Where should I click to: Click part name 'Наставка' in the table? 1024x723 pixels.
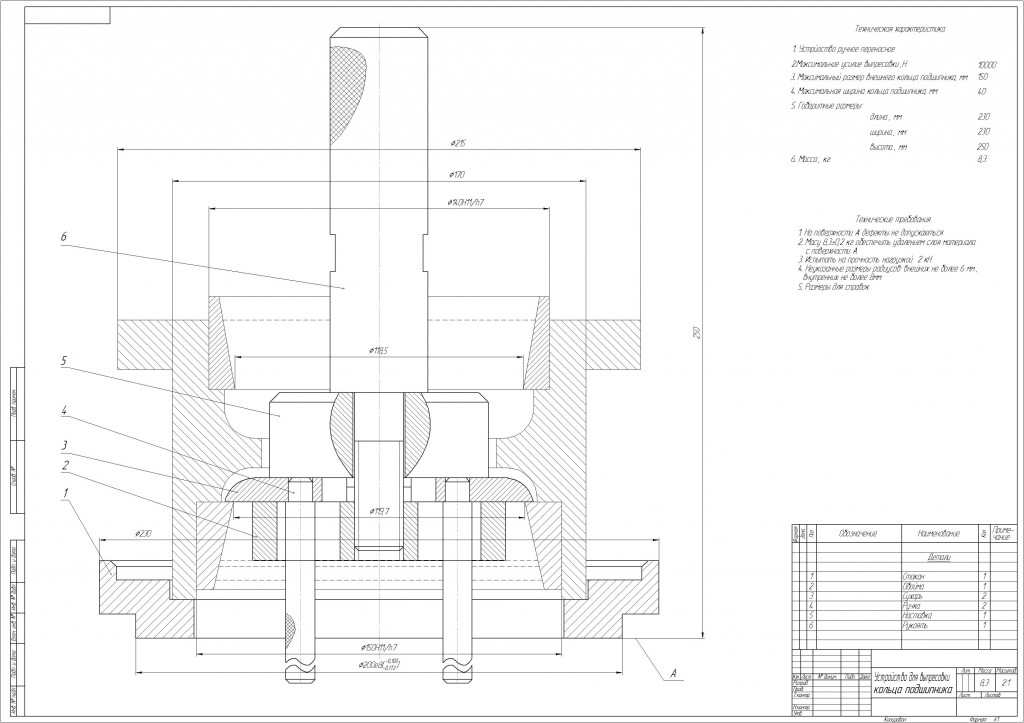click(917, 615)
